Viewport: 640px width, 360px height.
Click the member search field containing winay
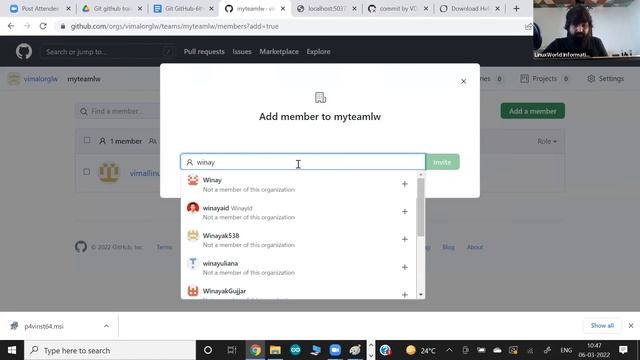pos(303,162)
